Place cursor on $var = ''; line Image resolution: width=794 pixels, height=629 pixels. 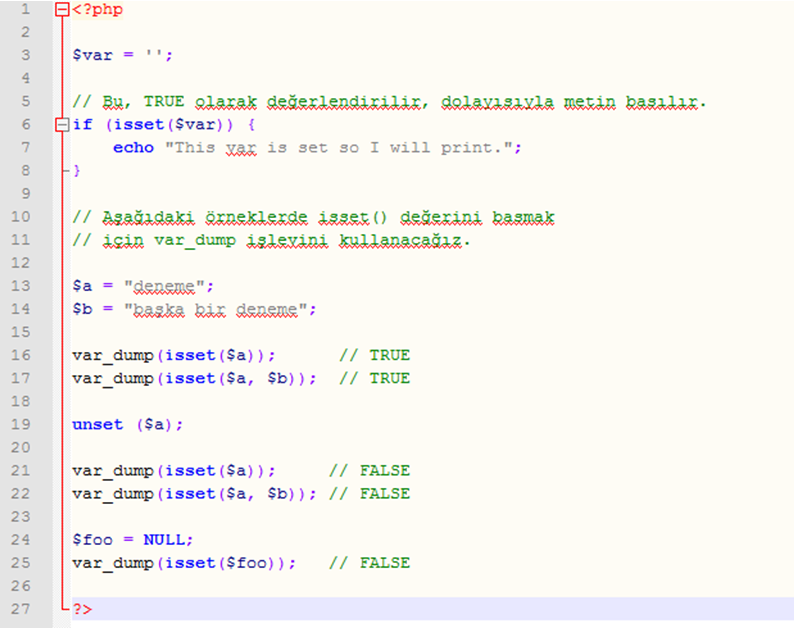tap(123, 55)
